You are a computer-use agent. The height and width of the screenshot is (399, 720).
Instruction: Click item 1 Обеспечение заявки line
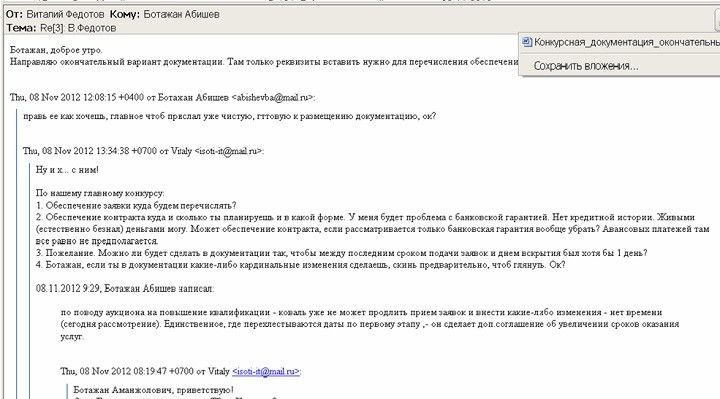pyautogui.click(x=136, y=205)
